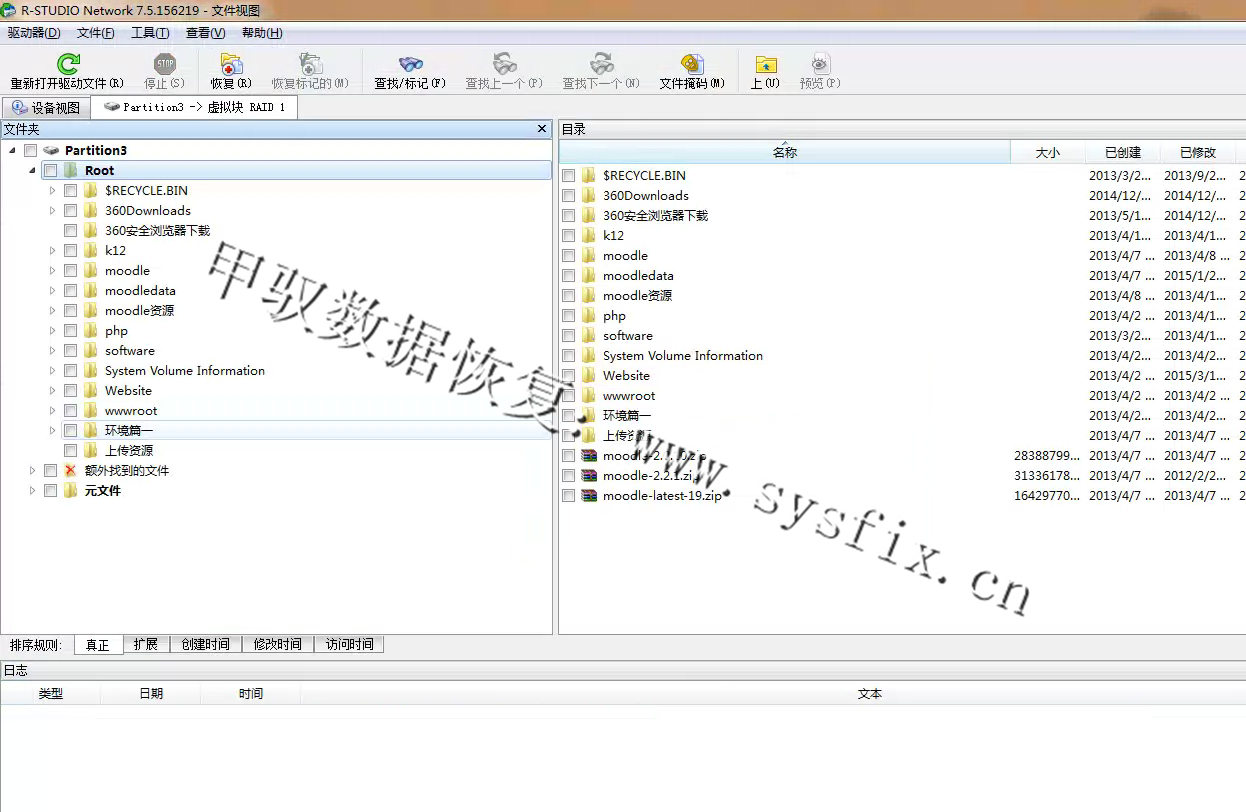This screenshot has height=812, width=1246.
Task: Click the Website folder icon in directory list
Action: [x=589, y=375]
